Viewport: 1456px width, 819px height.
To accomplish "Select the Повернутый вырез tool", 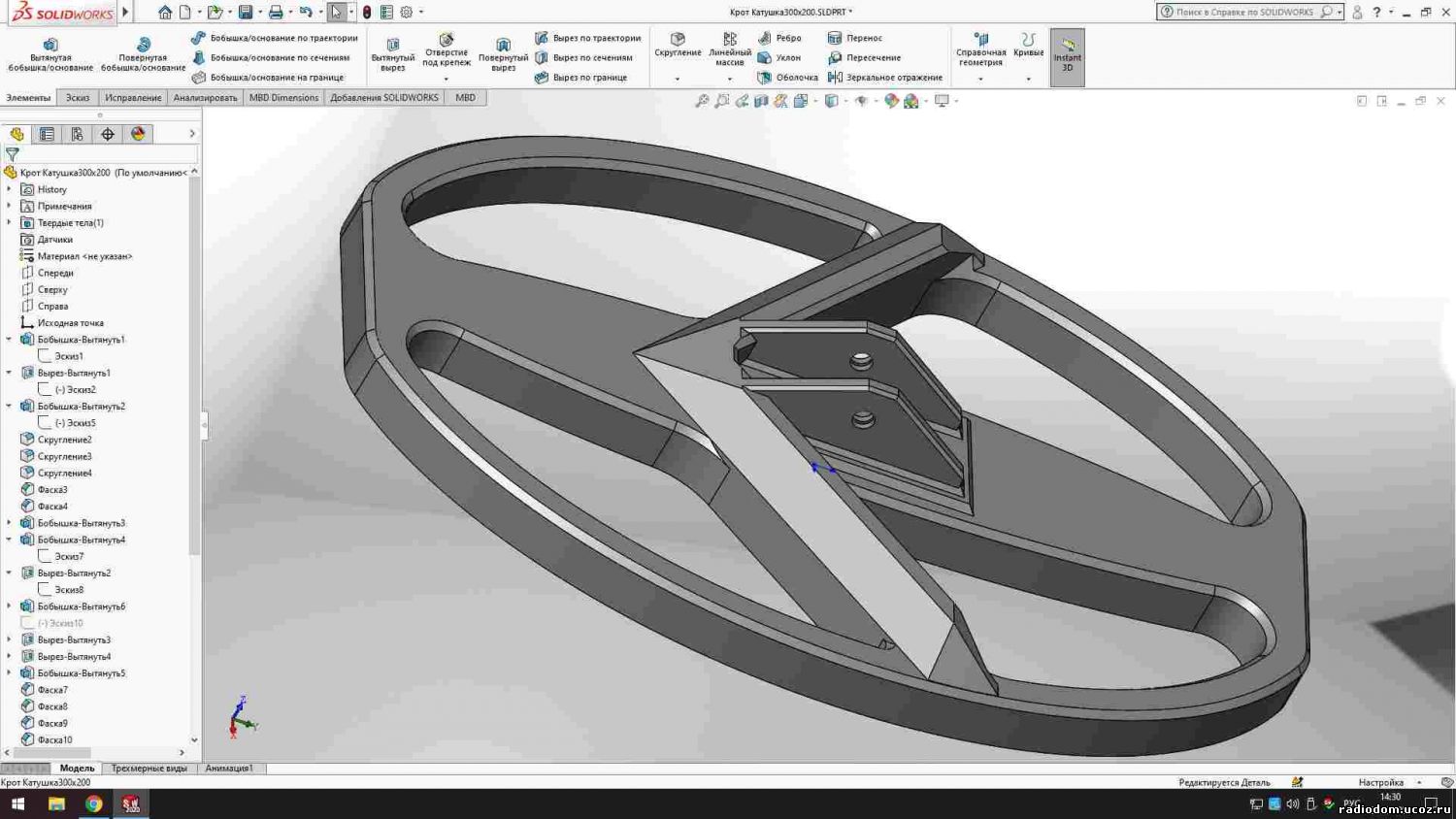I will [x=503, y=54].
